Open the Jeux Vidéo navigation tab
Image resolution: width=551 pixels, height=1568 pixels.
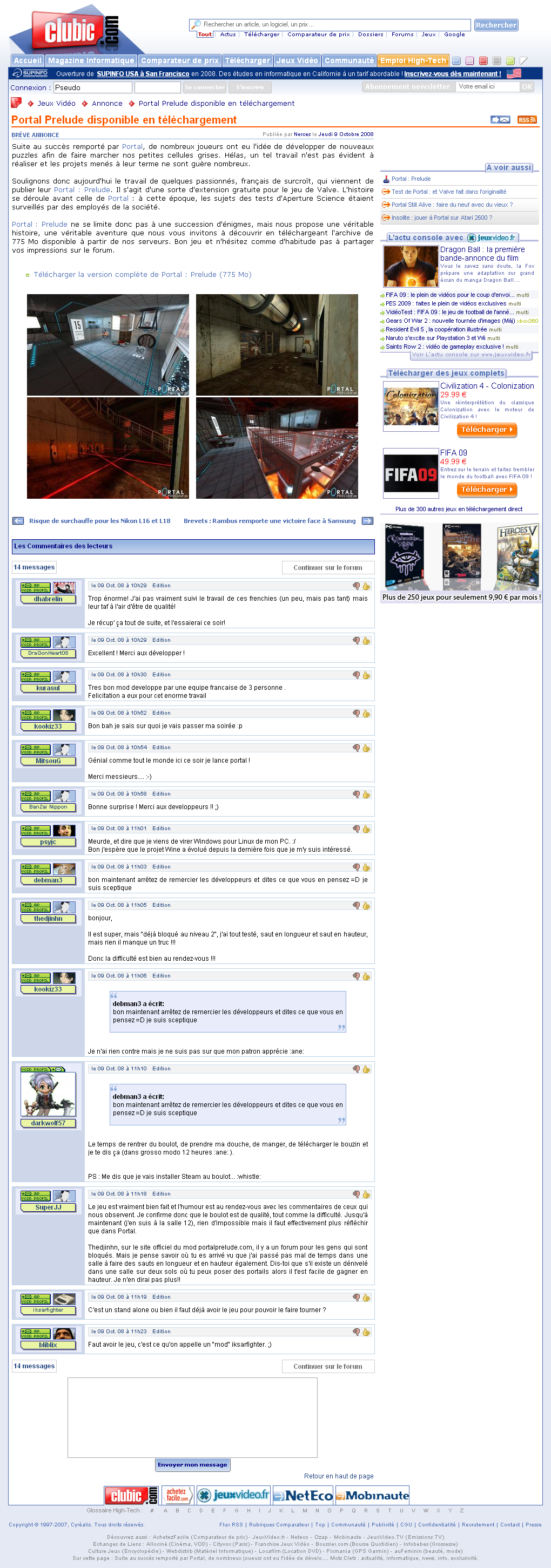coord(298,61)
